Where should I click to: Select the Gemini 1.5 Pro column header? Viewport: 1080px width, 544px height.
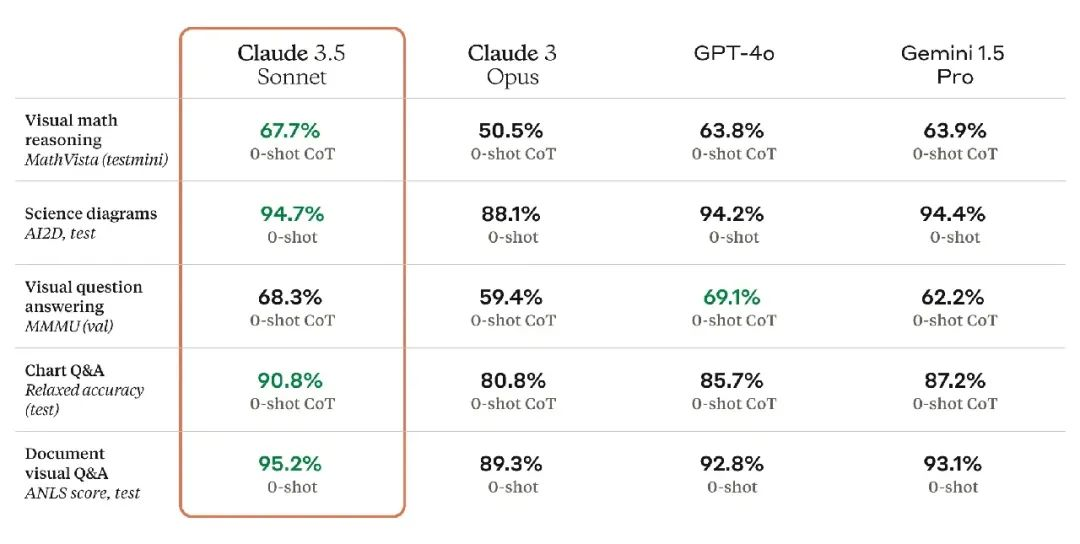click(x=953, y=64)
